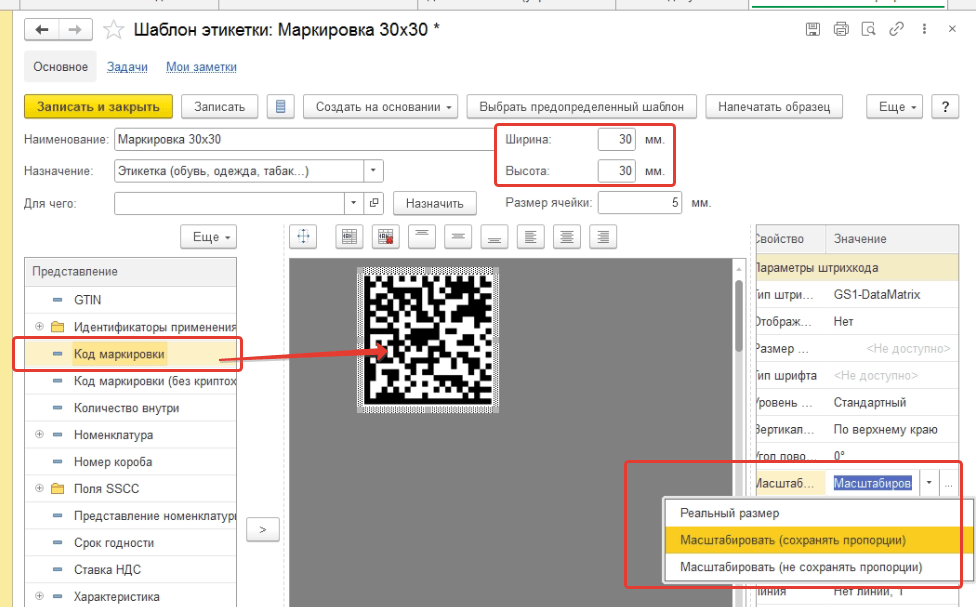This screenshot has width=976, height=607.
Task: Open the Назначение dropdown arrow
Action: point(372,171)
